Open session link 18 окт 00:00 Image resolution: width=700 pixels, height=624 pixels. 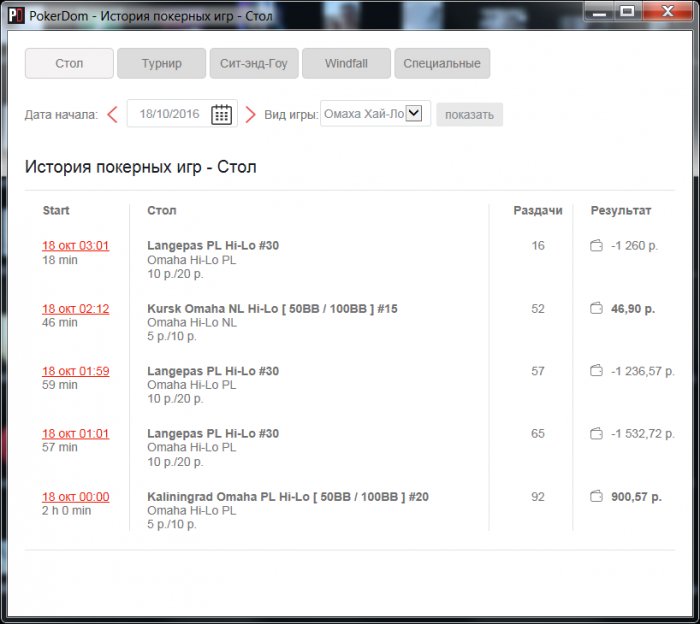75,497
